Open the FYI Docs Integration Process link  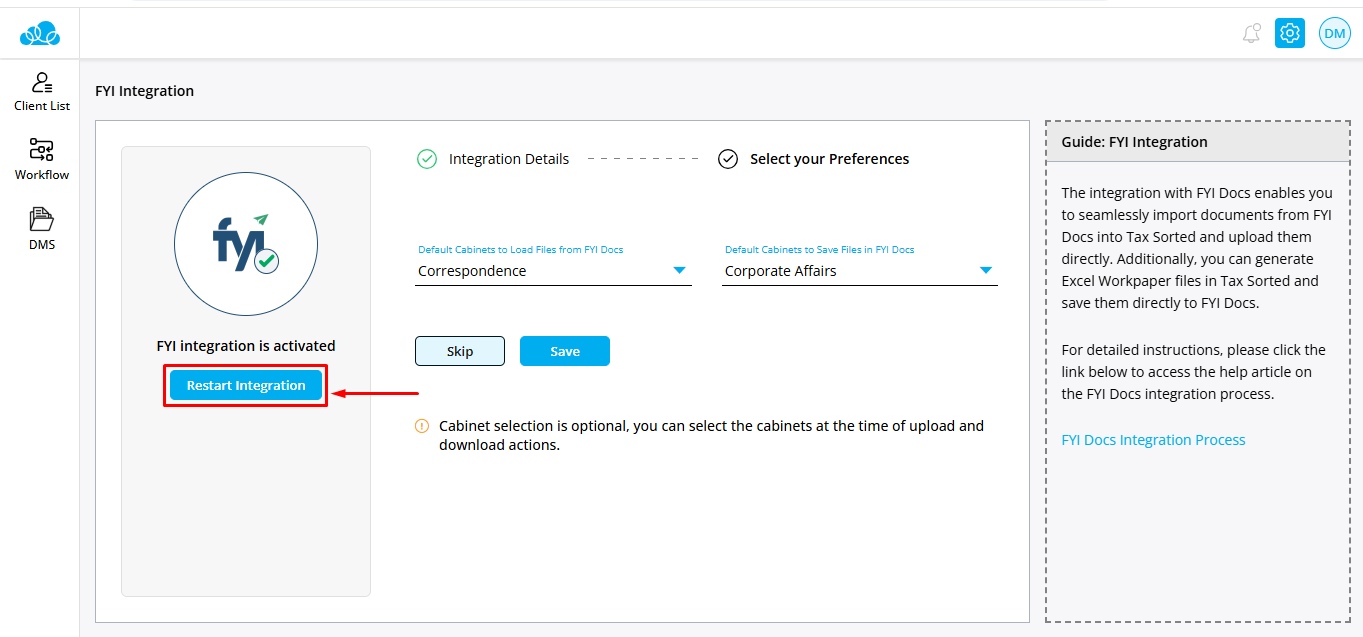pyautogui.click(x=1153, y=440)
